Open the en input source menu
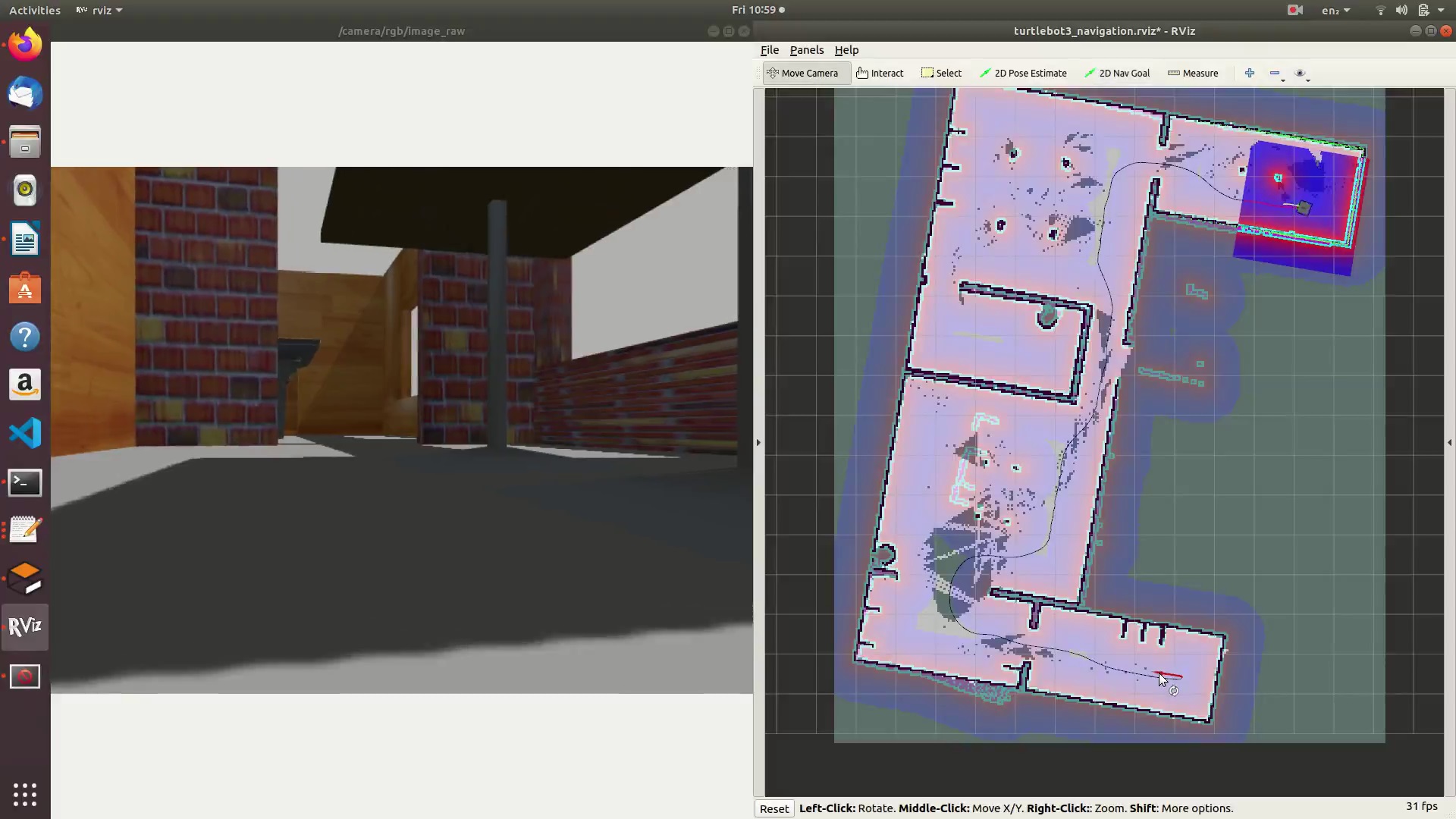 click(x=1335, y=10)
